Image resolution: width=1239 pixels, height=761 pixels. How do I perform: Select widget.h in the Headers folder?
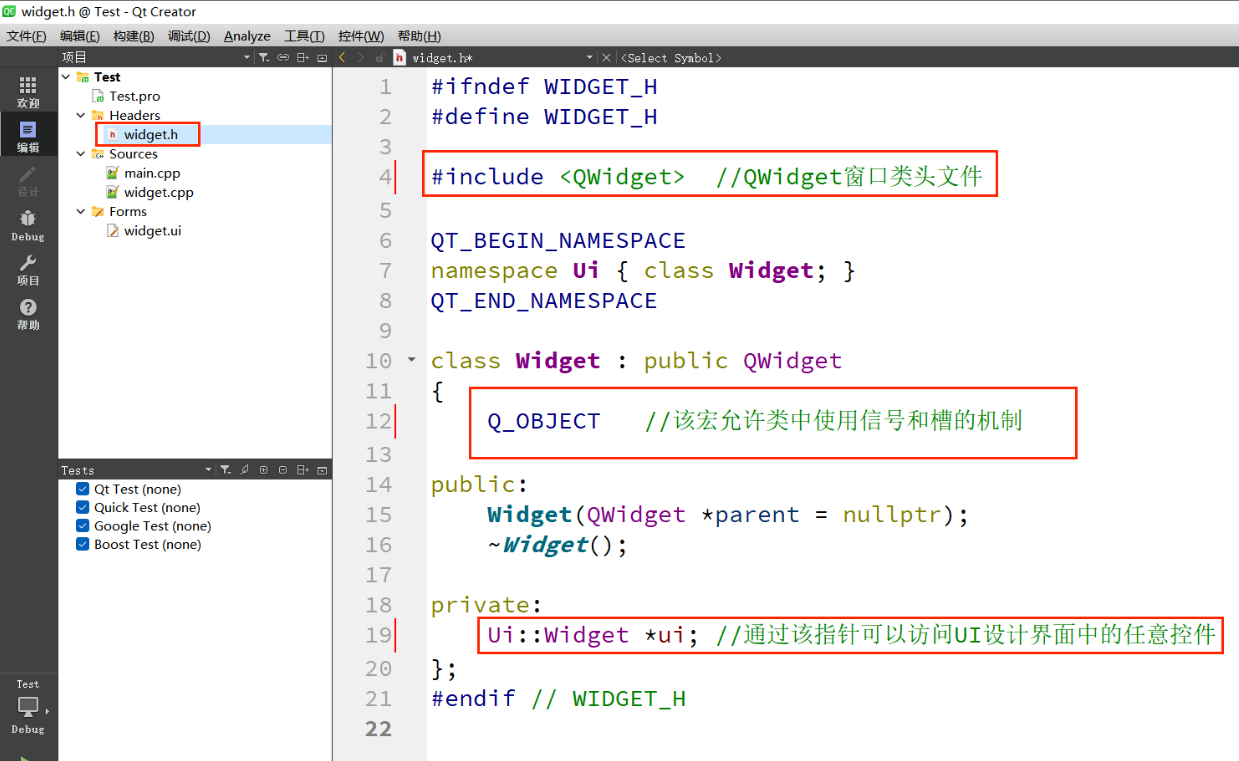click(151, 135)
